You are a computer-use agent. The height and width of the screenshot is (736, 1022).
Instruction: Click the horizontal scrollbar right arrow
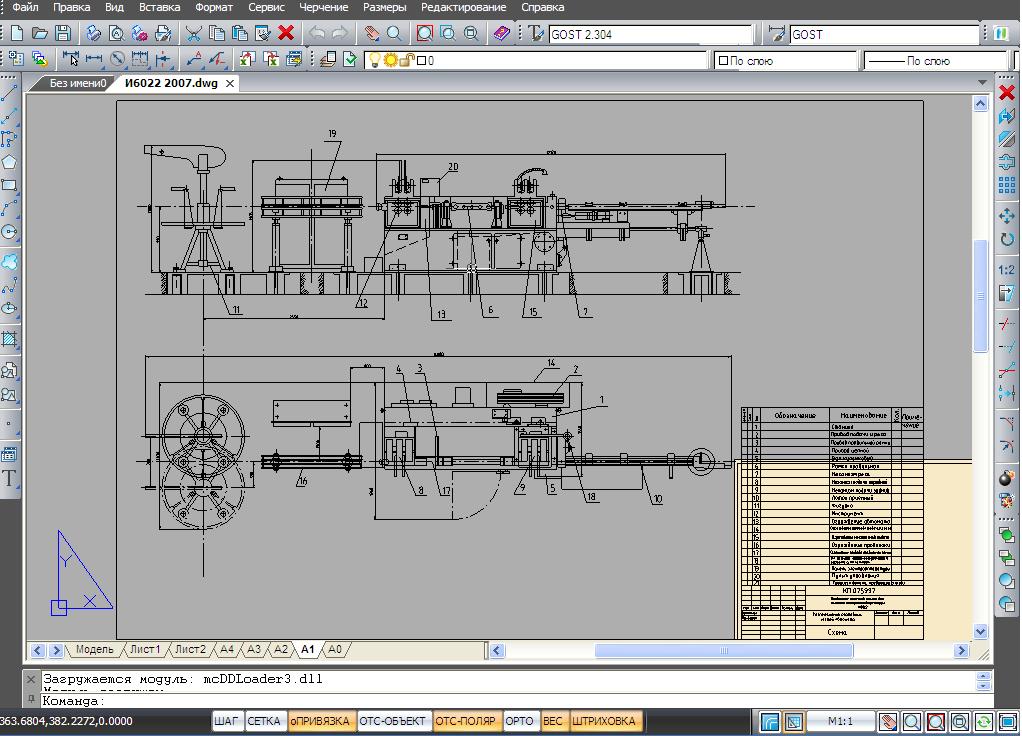click(961, 650)
